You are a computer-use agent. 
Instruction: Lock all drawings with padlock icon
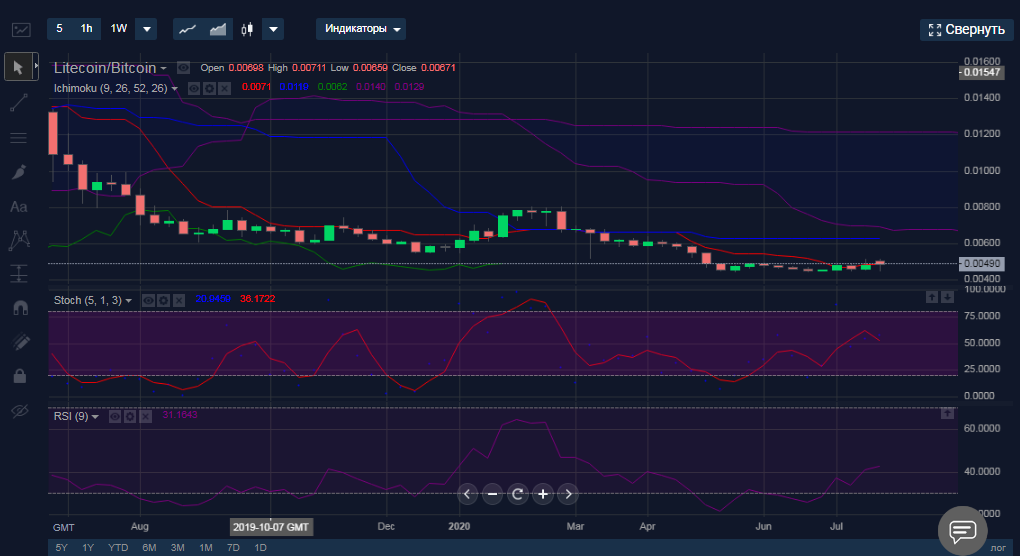coord(18,376)
